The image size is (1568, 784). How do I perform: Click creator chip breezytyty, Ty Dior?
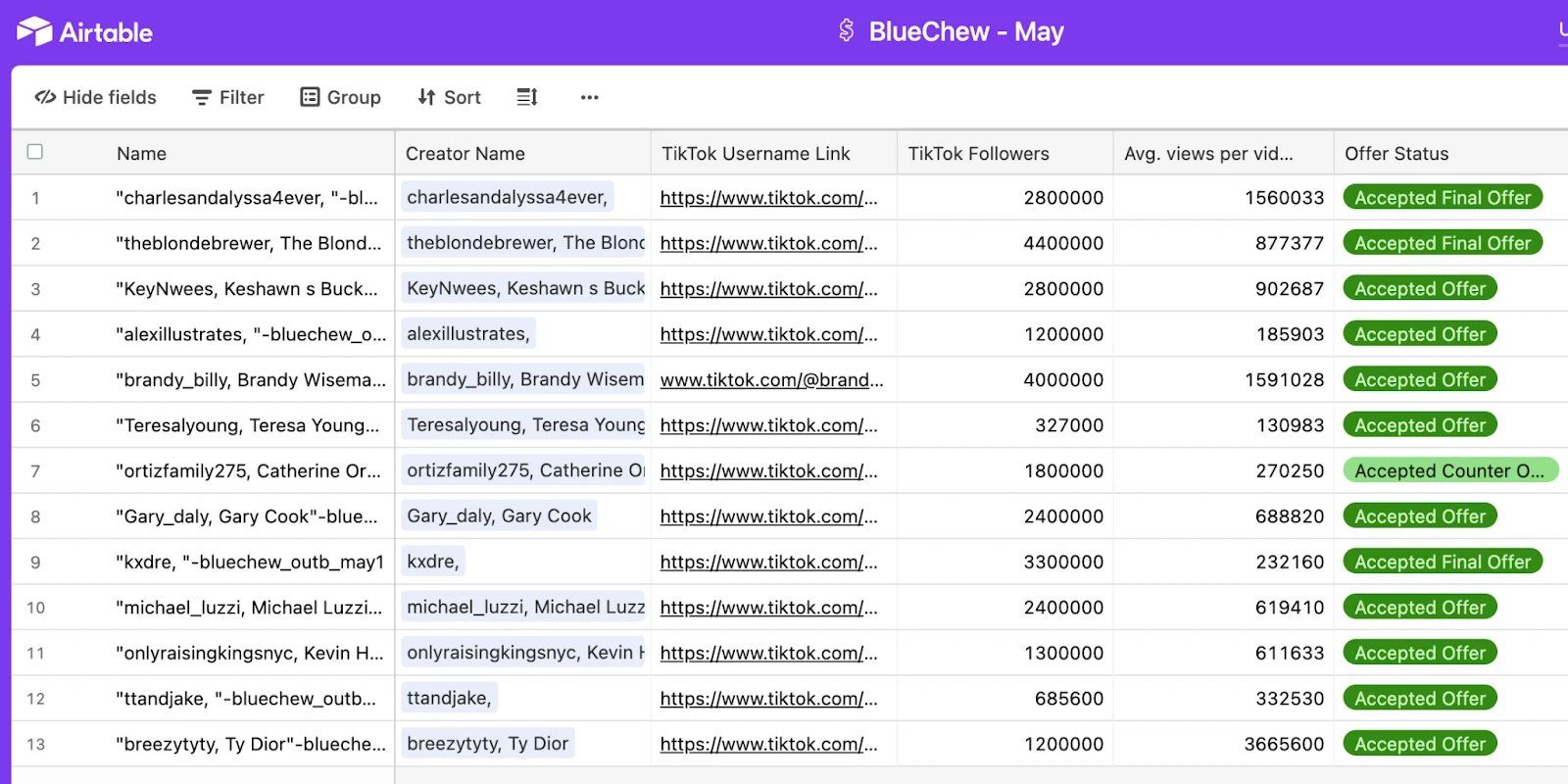[487, 744]
